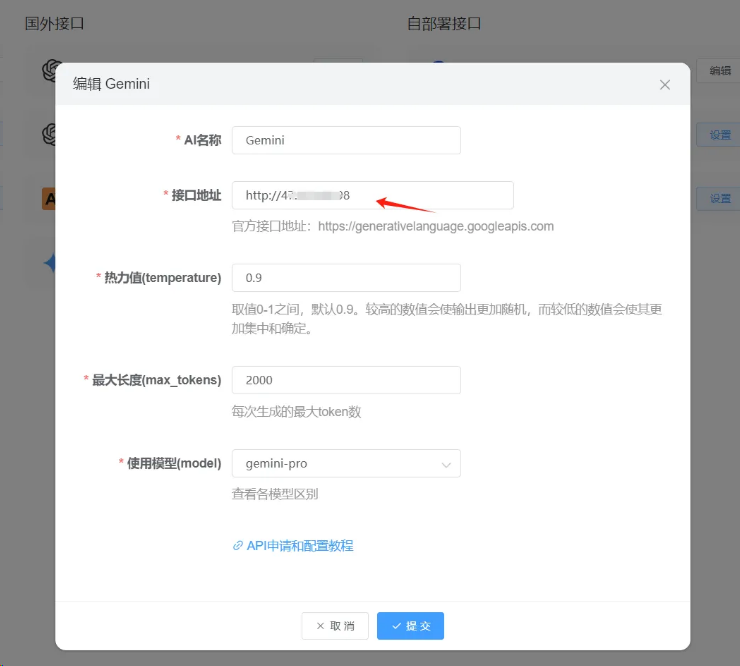
Task: Click the 编辑 button in the background page
Action: (x=719, y=71)
